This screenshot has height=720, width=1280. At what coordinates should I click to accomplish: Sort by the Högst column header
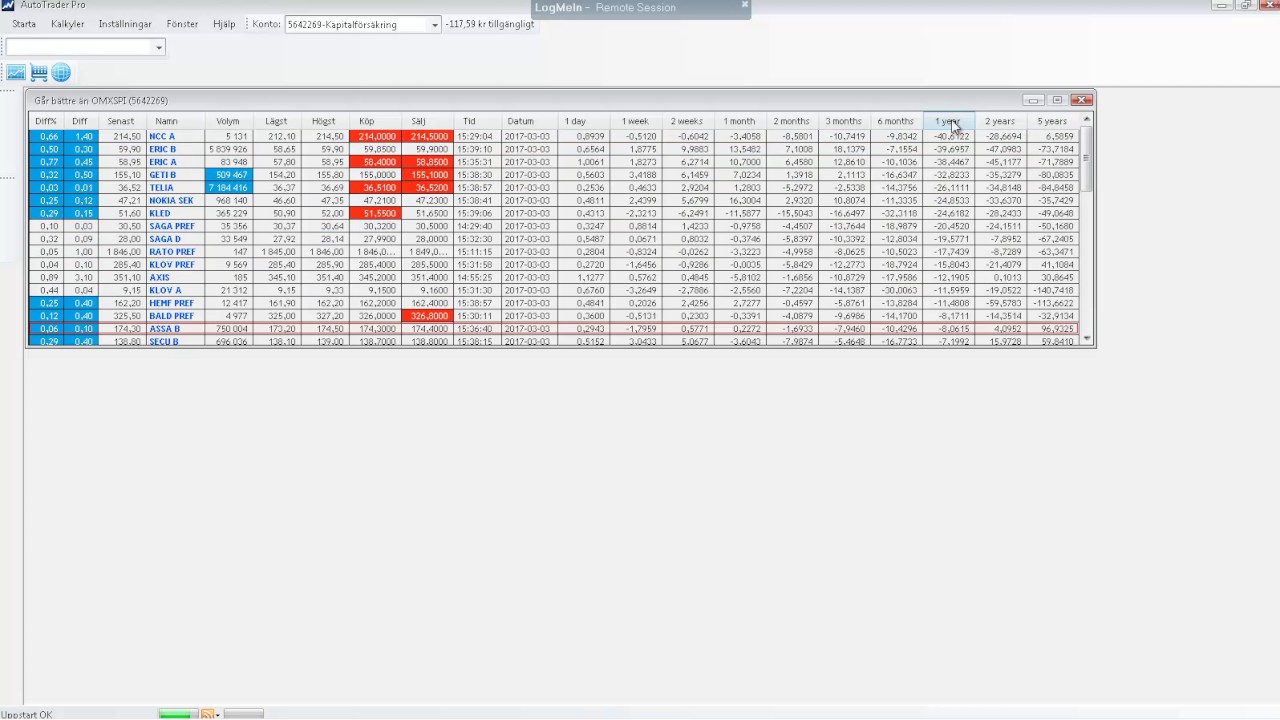(324, 121)
